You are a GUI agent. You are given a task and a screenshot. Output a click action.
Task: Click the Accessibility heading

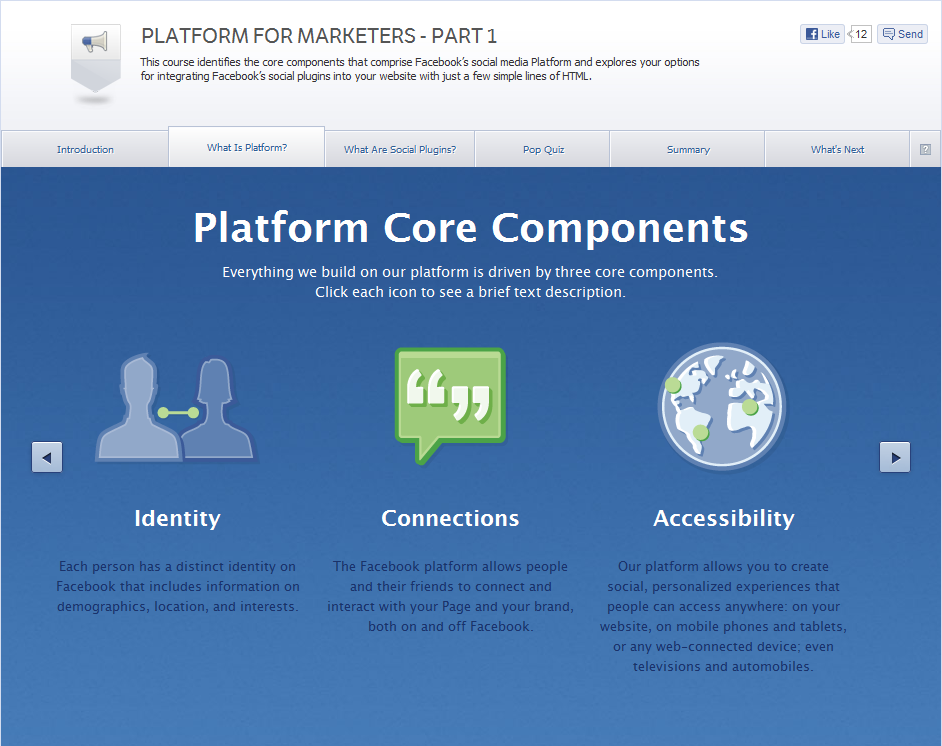click(723, 518)
